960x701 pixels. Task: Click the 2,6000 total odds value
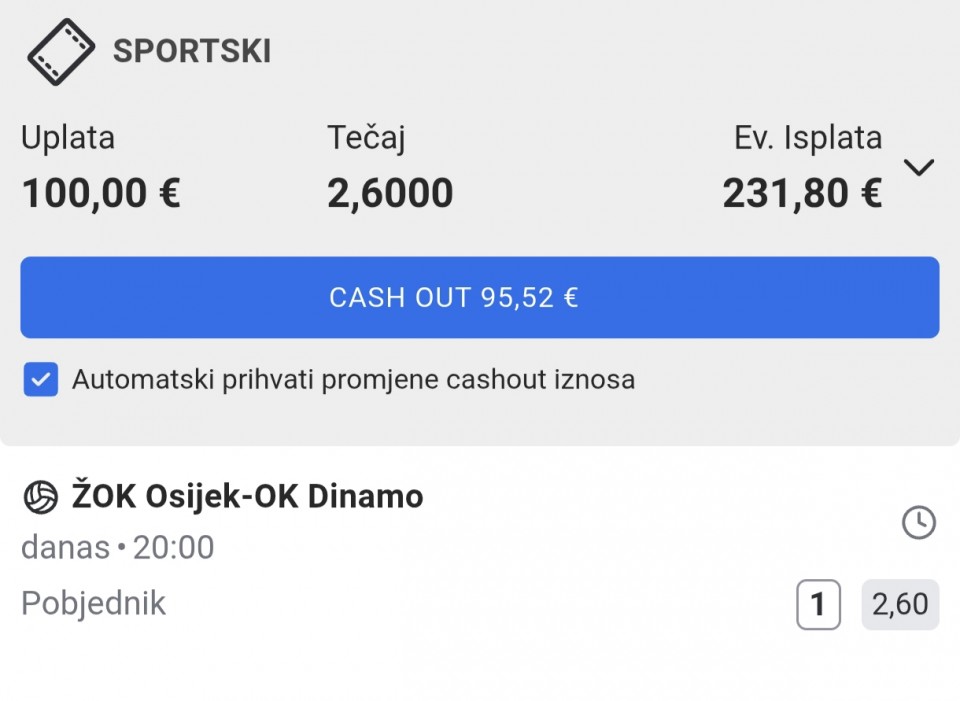[390, 194]
